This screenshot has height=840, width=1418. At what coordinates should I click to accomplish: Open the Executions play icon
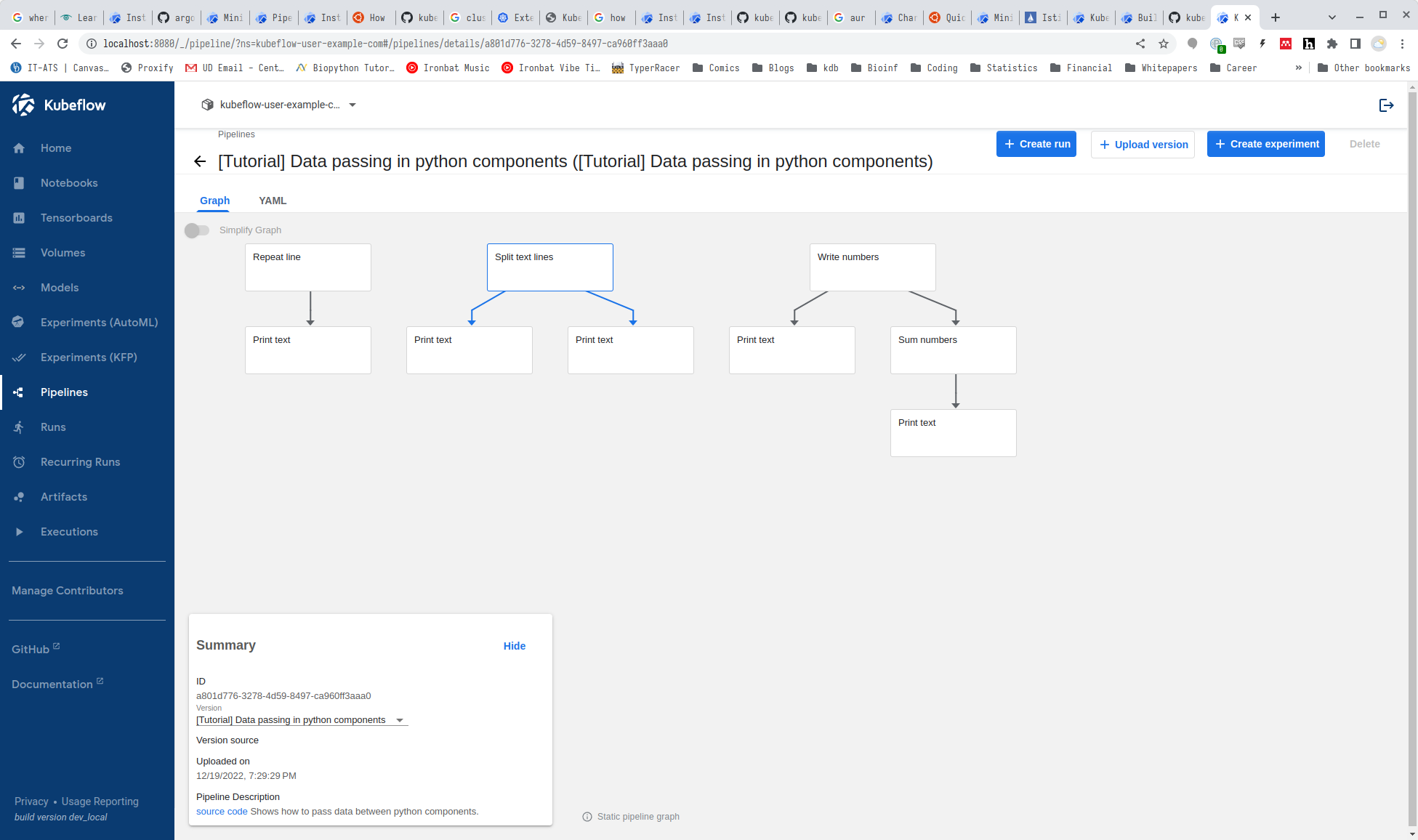click(19, 532)
